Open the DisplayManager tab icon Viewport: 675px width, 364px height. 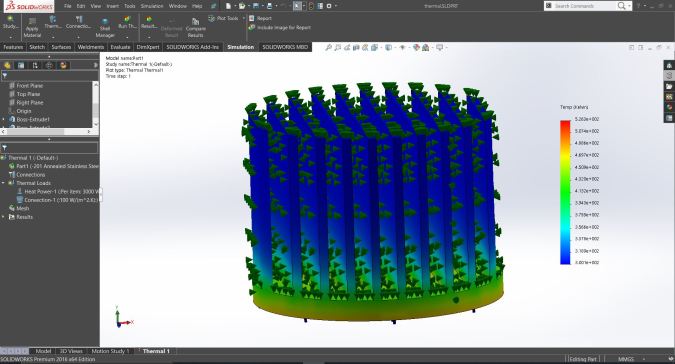pos(64,65)
